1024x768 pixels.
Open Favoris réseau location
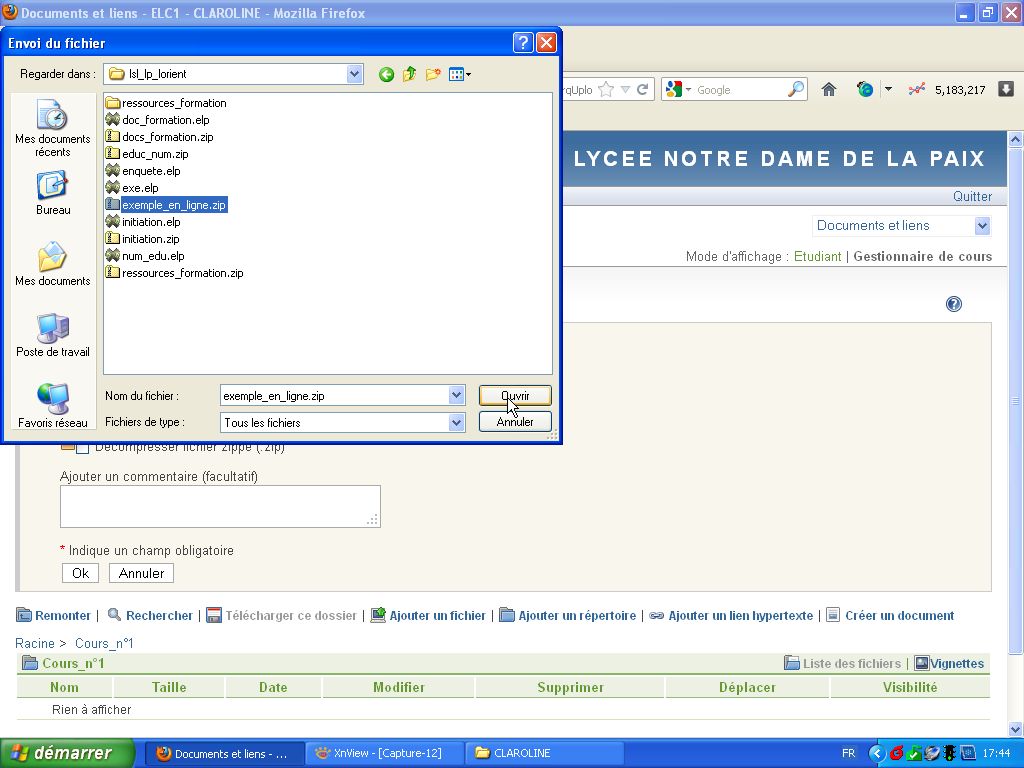[52, 405]
